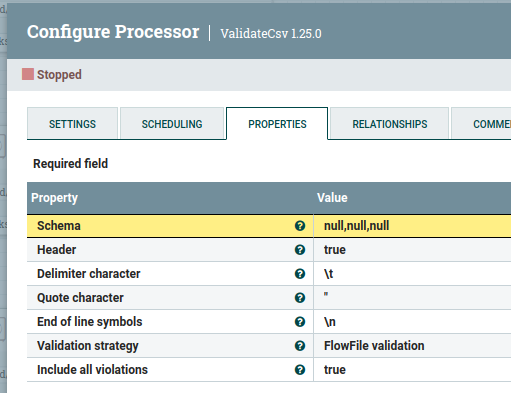511x393 pixels.
Task: Select the Include all violations name
Action: tap(92, 370)
